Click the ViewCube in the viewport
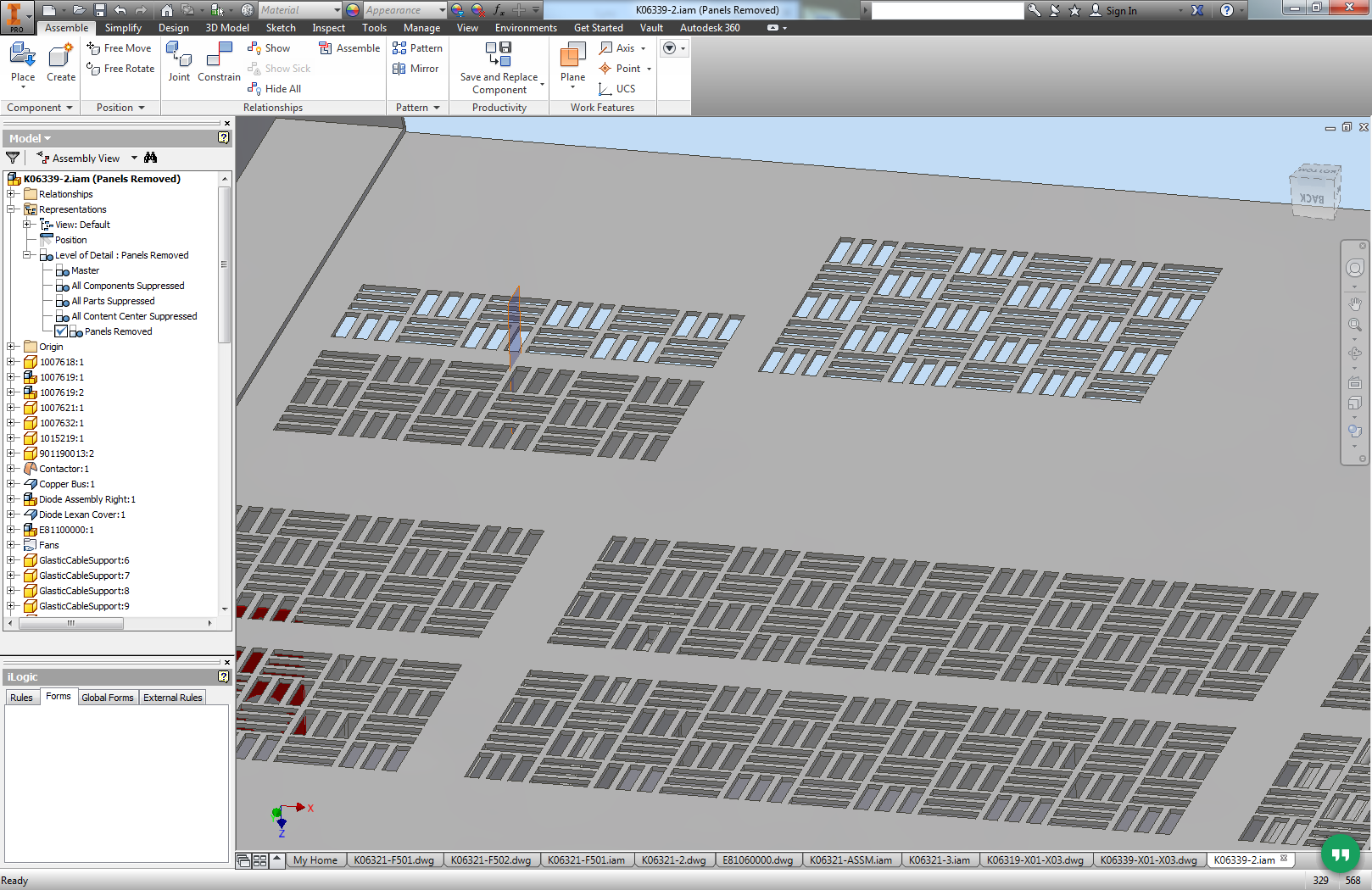This screenshot has height=890, width=1372. [x=1313, y=192]
